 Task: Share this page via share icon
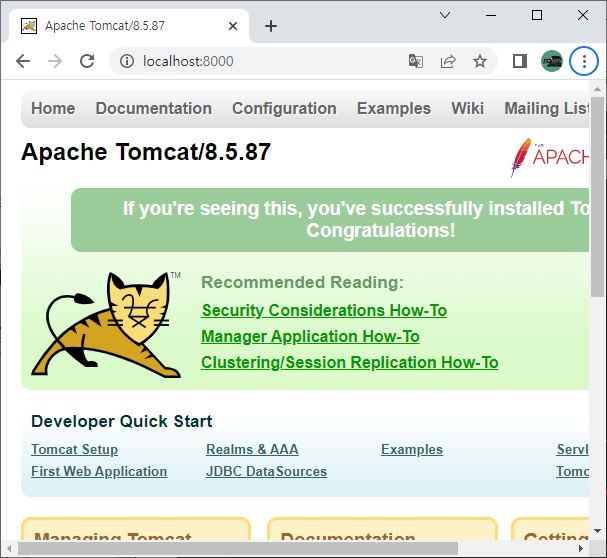pos(448,61)
